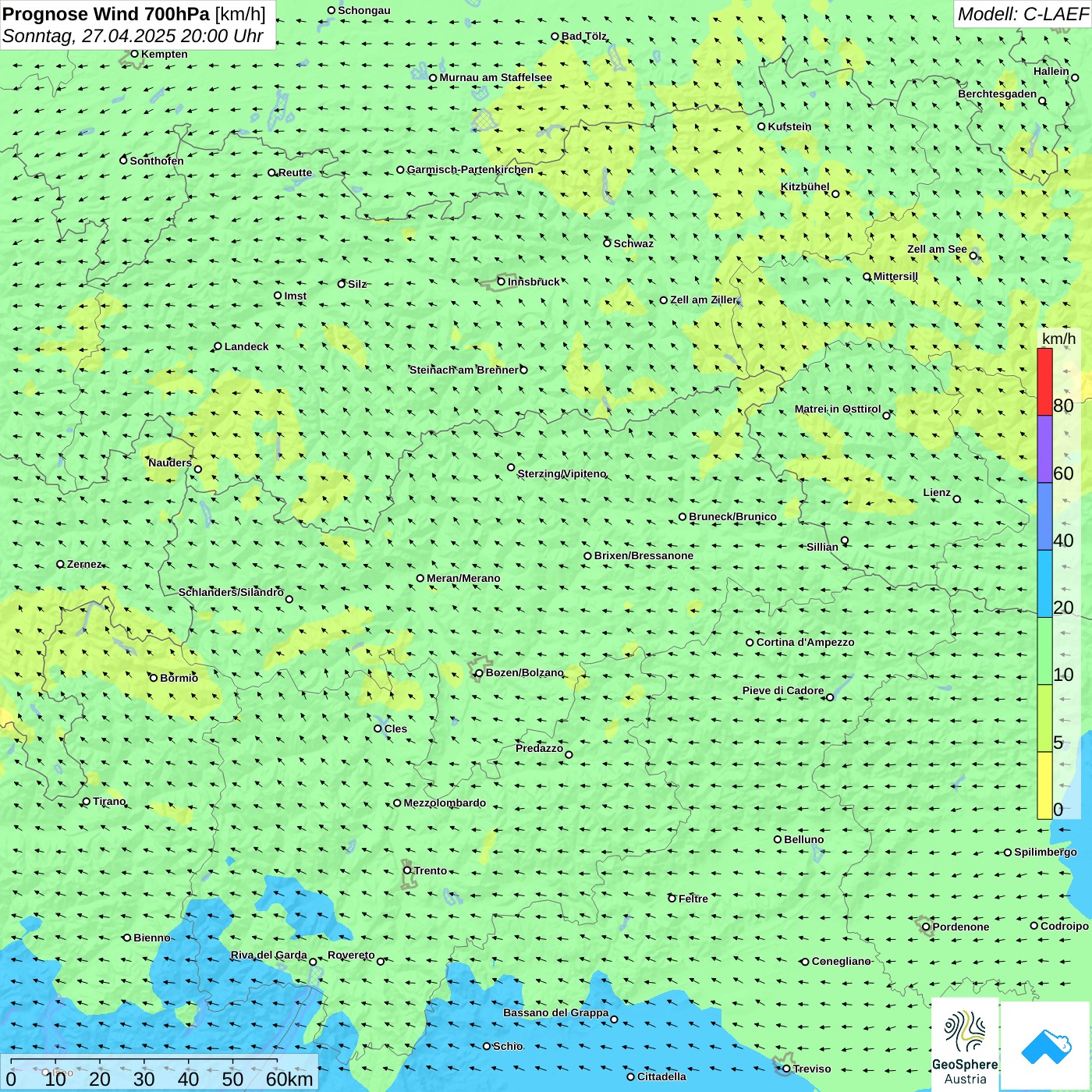Select the Treviso city label
The width and height of the screenshot is (1092, 1092).
pos(812,1069)
